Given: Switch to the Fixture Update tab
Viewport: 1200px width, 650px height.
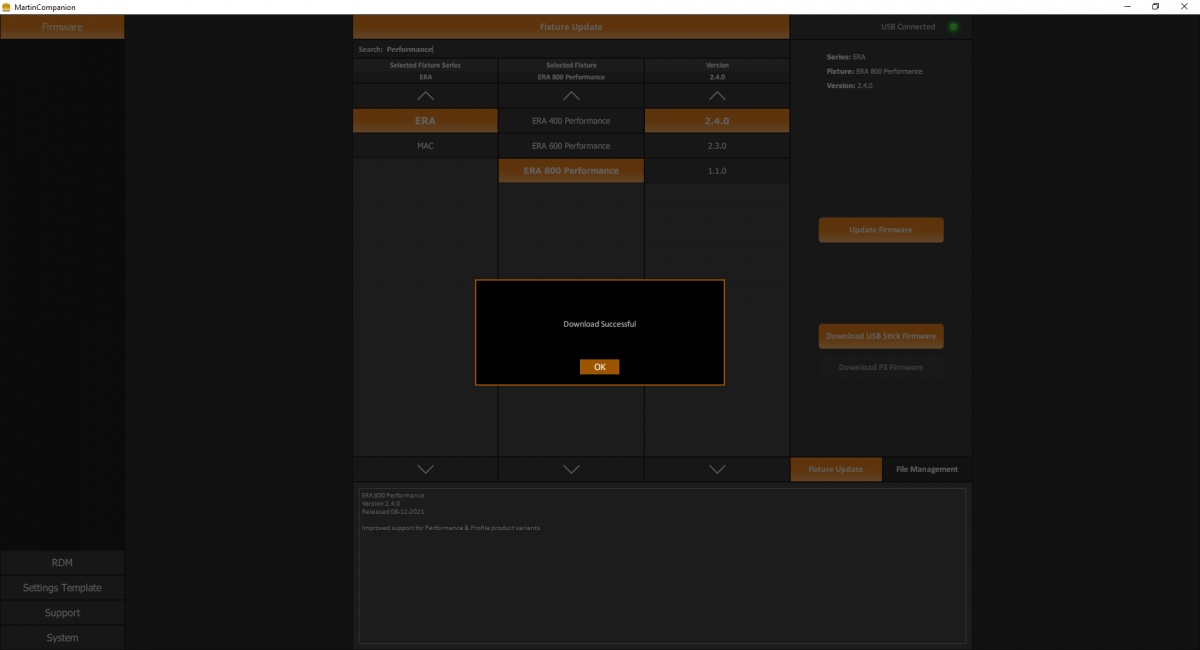Looking at the screenshot, I should [836, 469].
